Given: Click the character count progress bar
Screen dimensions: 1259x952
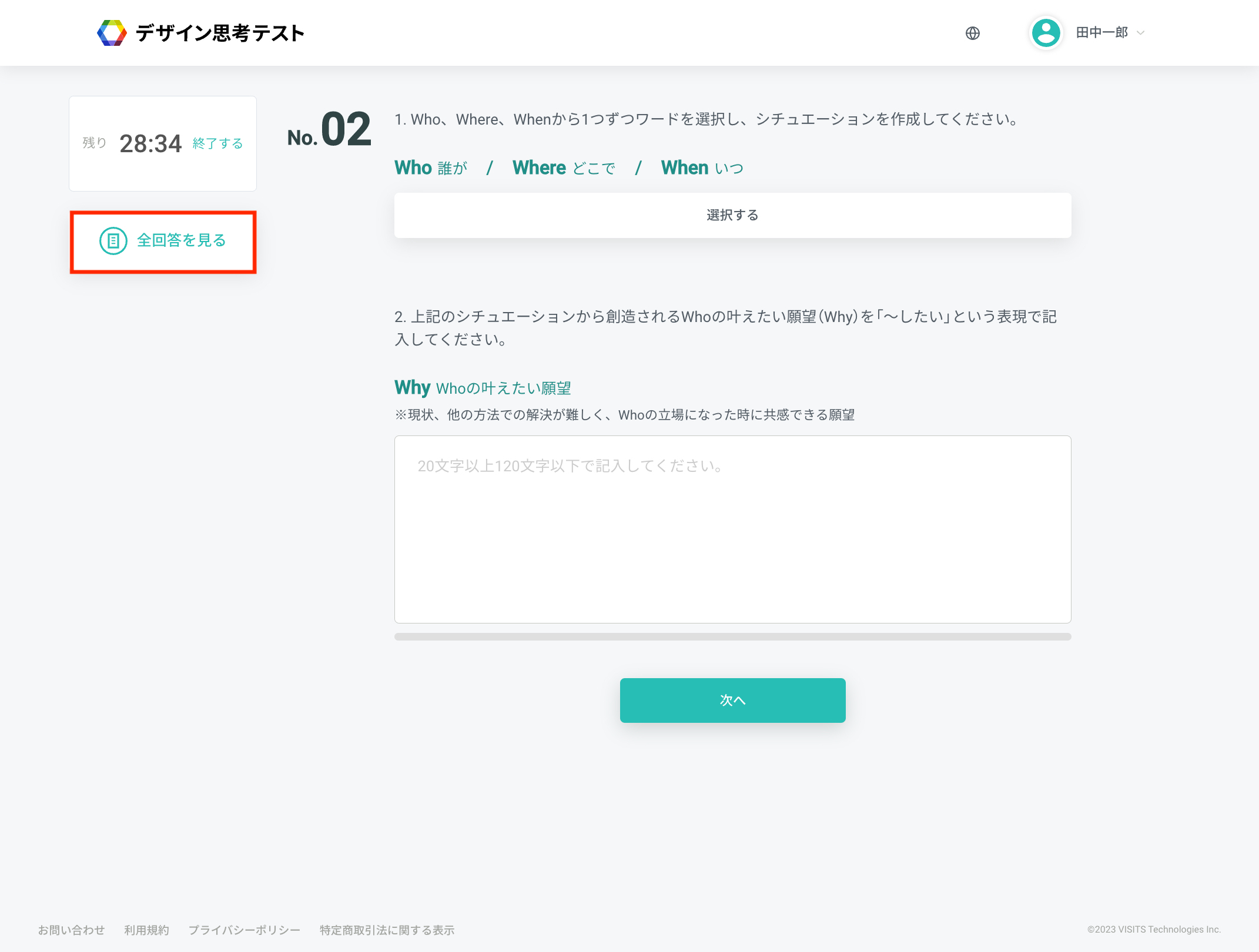Looking at the screenshot, I should 732,636.
